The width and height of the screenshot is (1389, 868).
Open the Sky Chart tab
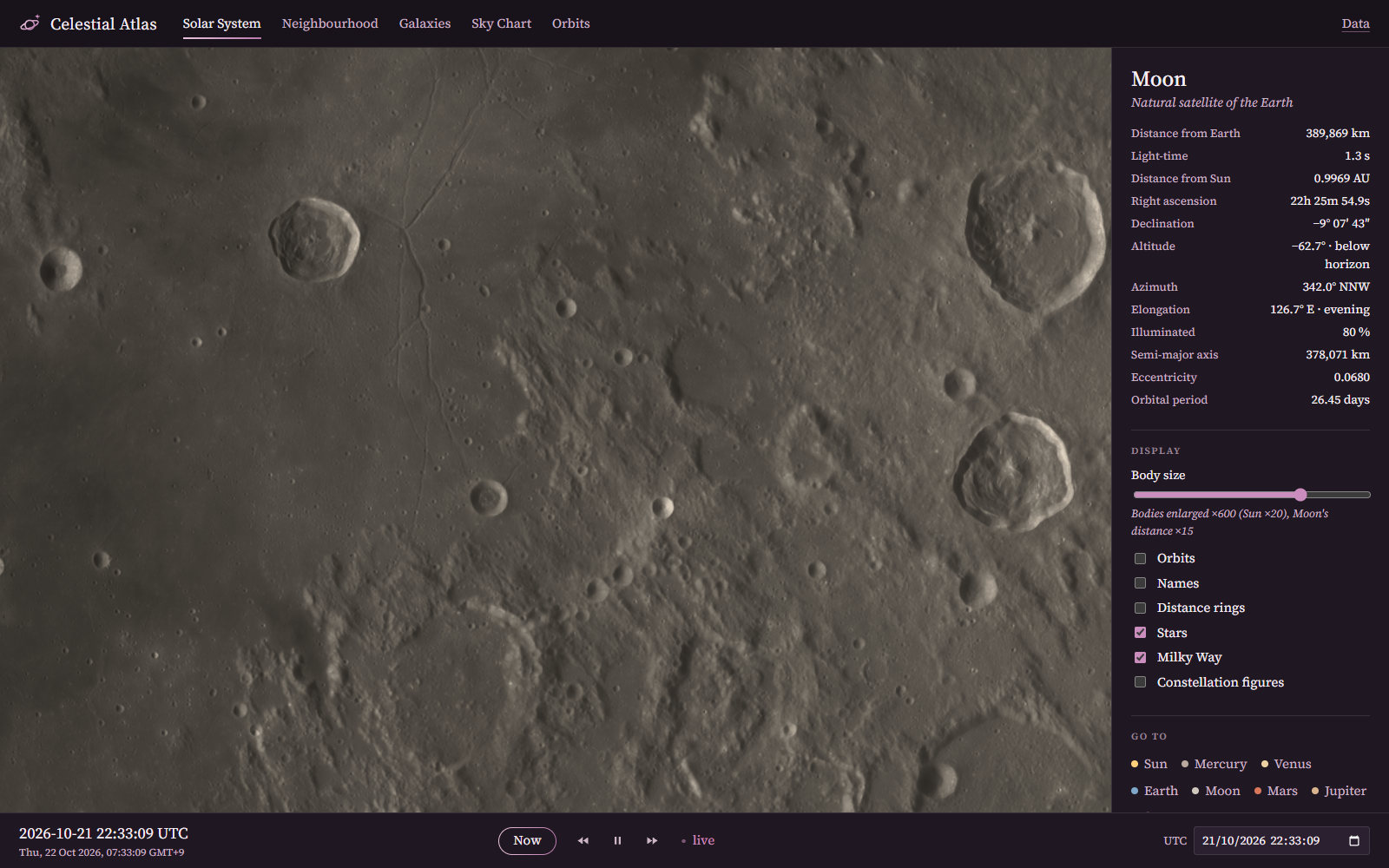(501, 23)
